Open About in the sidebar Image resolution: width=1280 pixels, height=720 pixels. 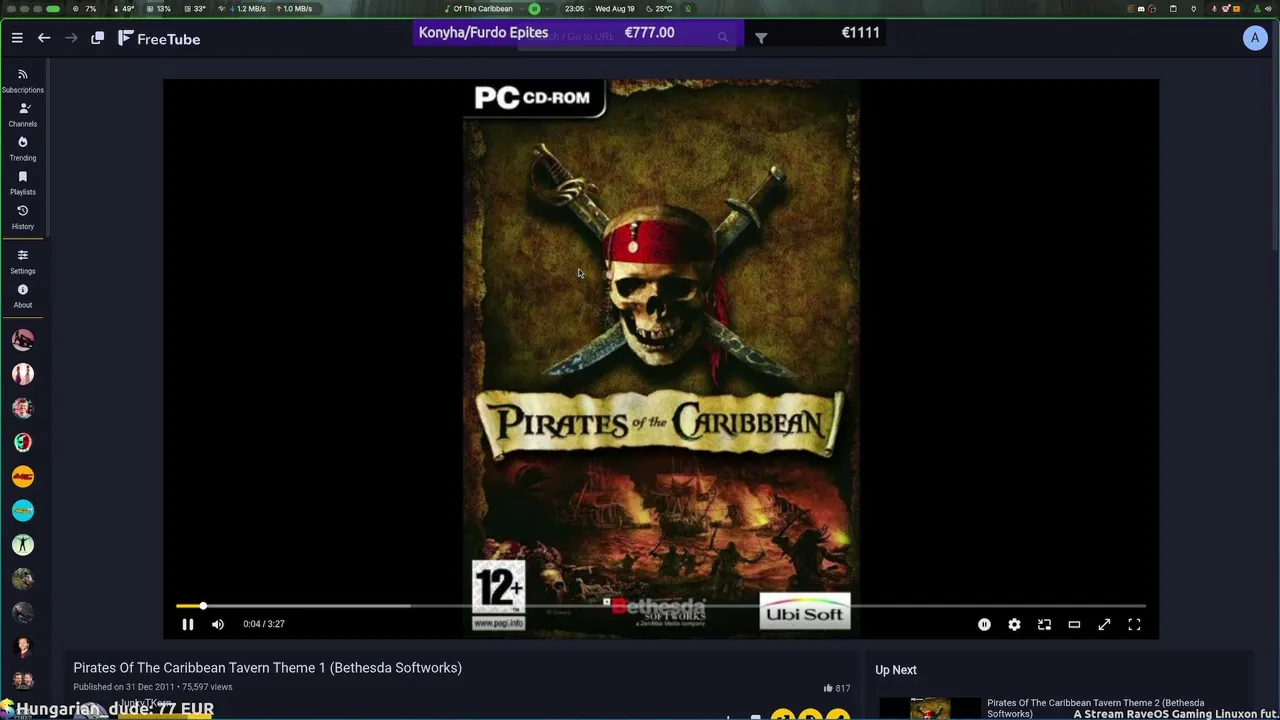23,296
